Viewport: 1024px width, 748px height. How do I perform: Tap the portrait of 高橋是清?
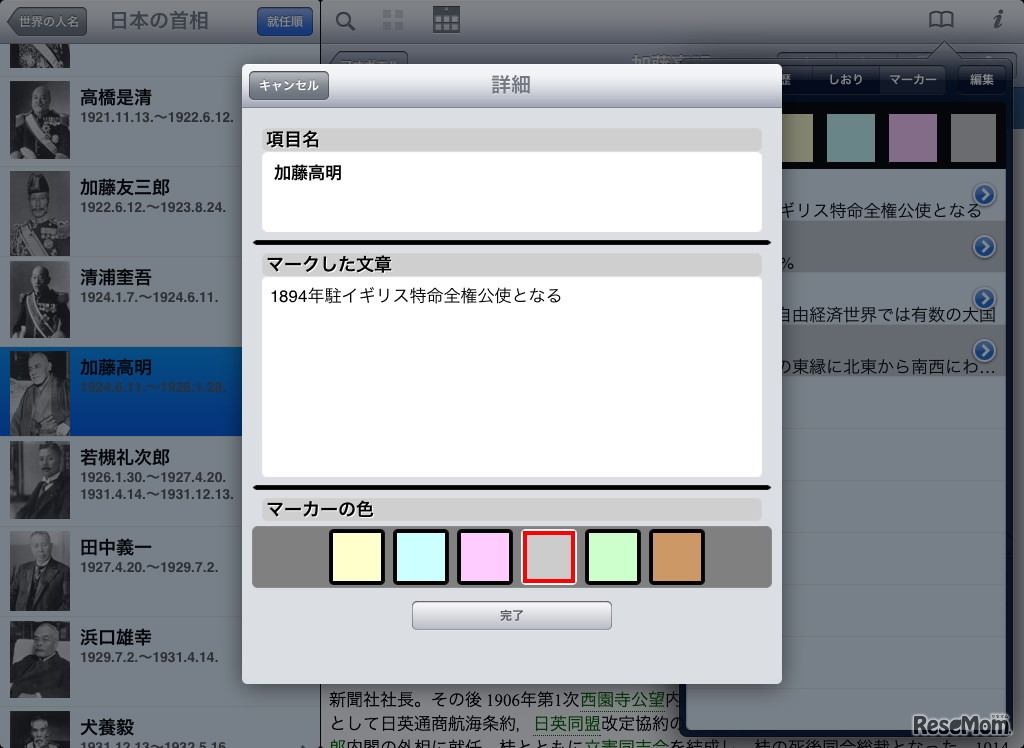[x=40, y=120]
